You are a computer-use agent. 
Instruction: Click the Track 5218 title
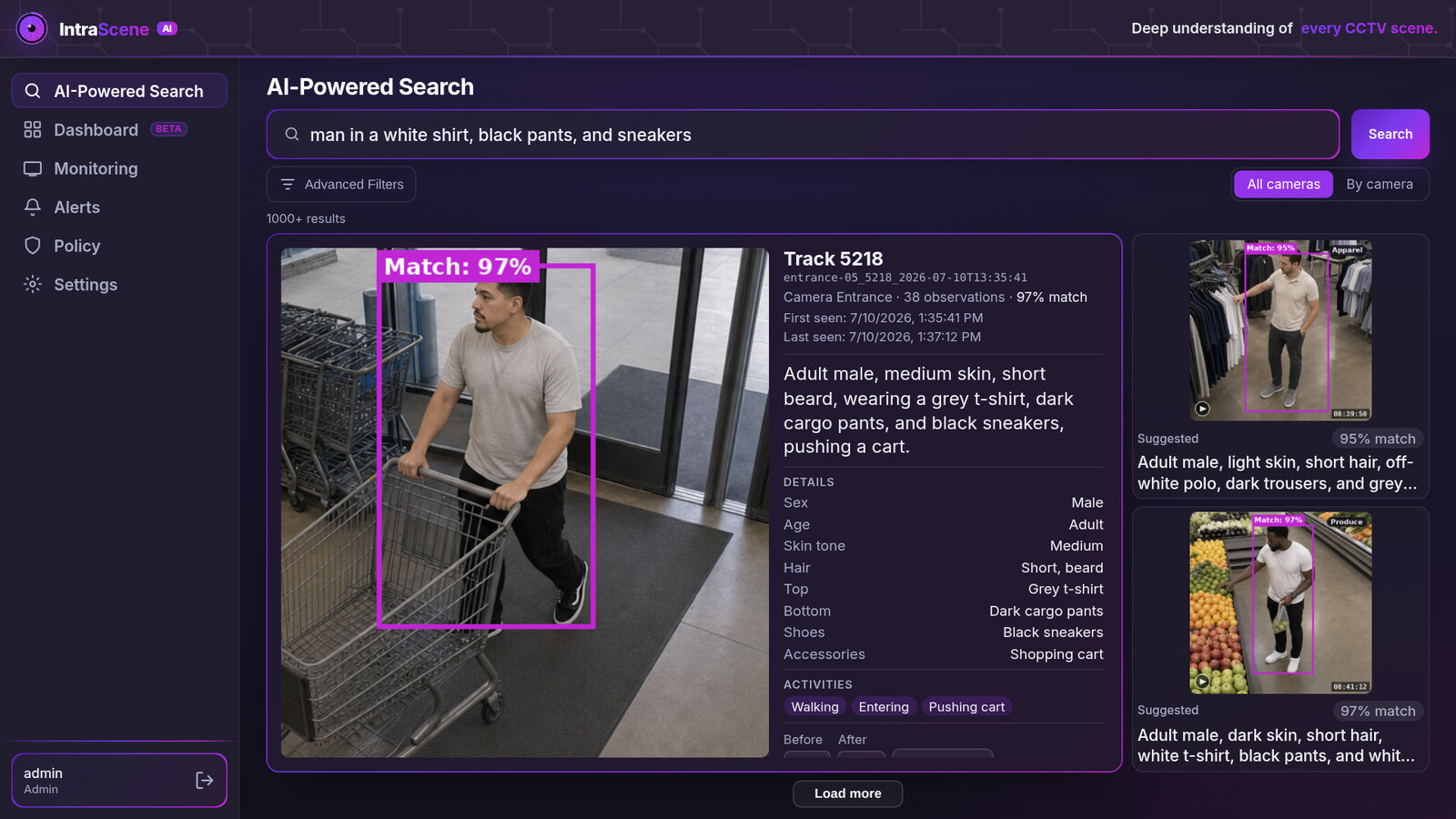tap(834, 258)
